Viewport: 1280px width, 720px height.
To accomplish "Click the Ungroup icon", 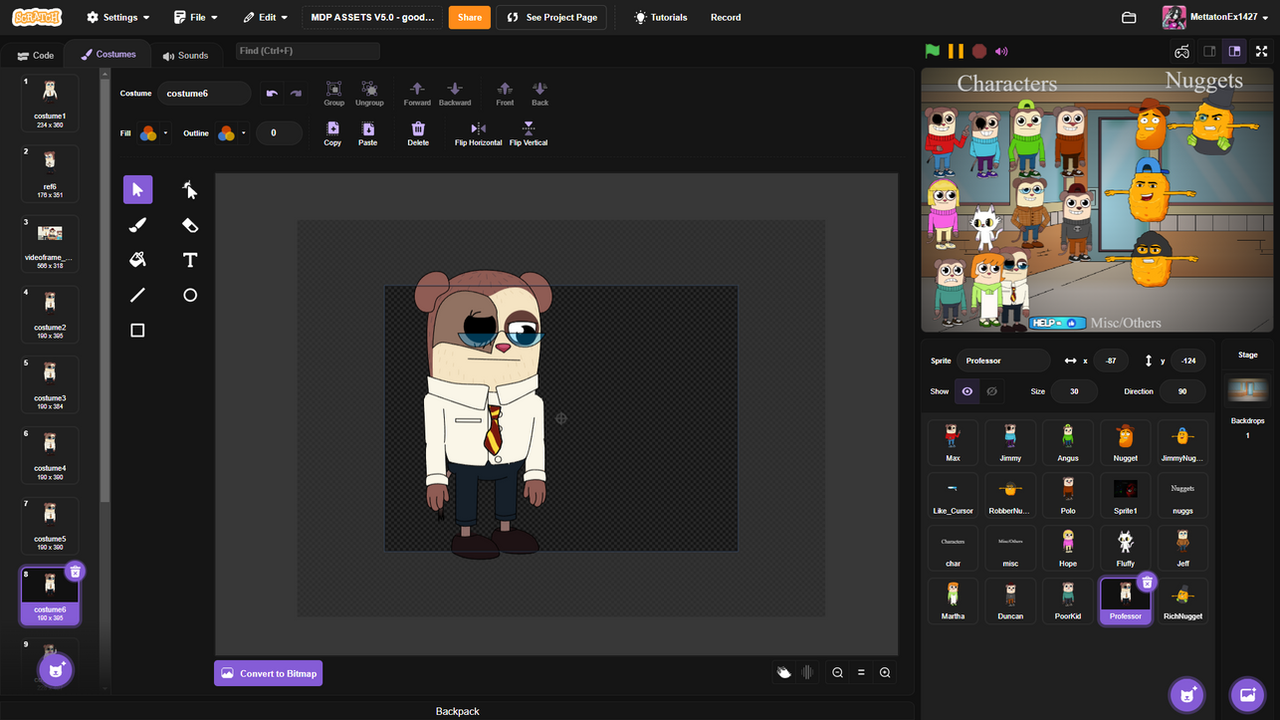I will coord(369,93).
